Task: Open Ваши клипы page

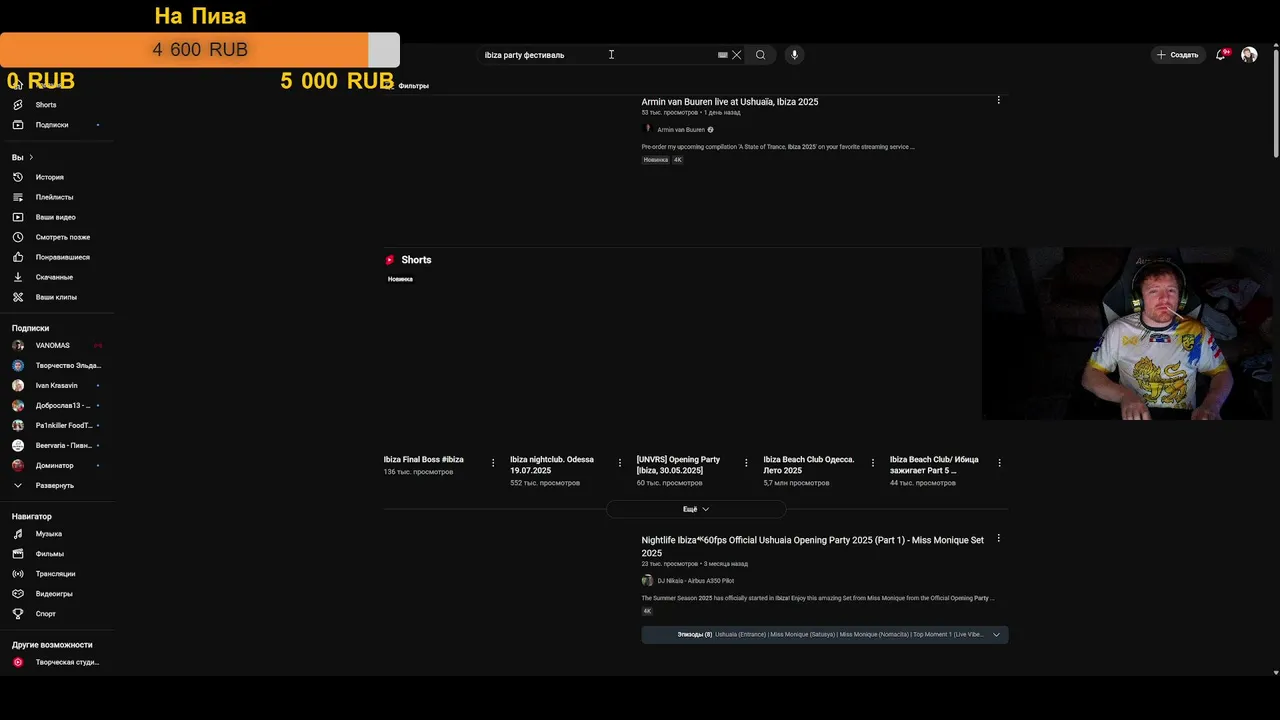Action: 56,297
